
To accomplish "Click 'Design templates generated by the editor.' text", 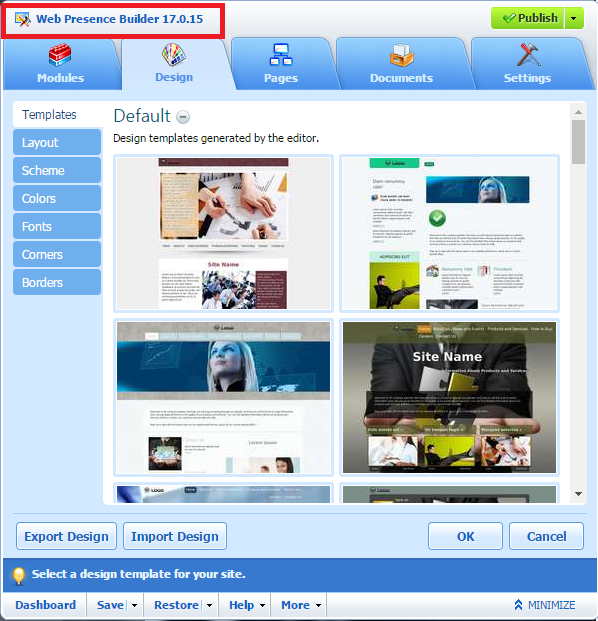I will [216, 138].
